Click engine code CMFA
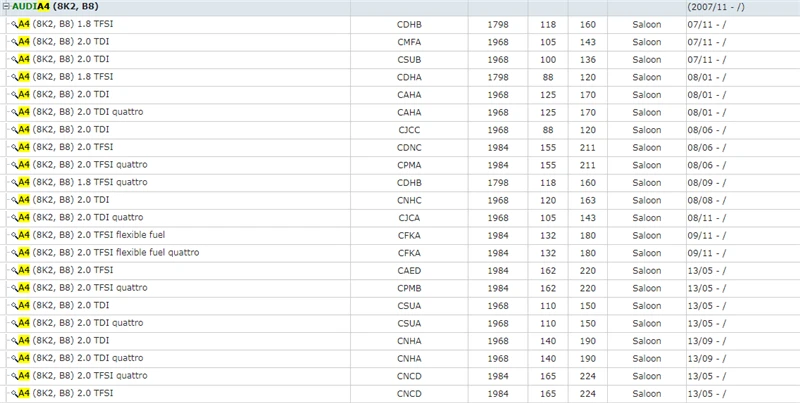800x403 pixels. click(409, 42)
